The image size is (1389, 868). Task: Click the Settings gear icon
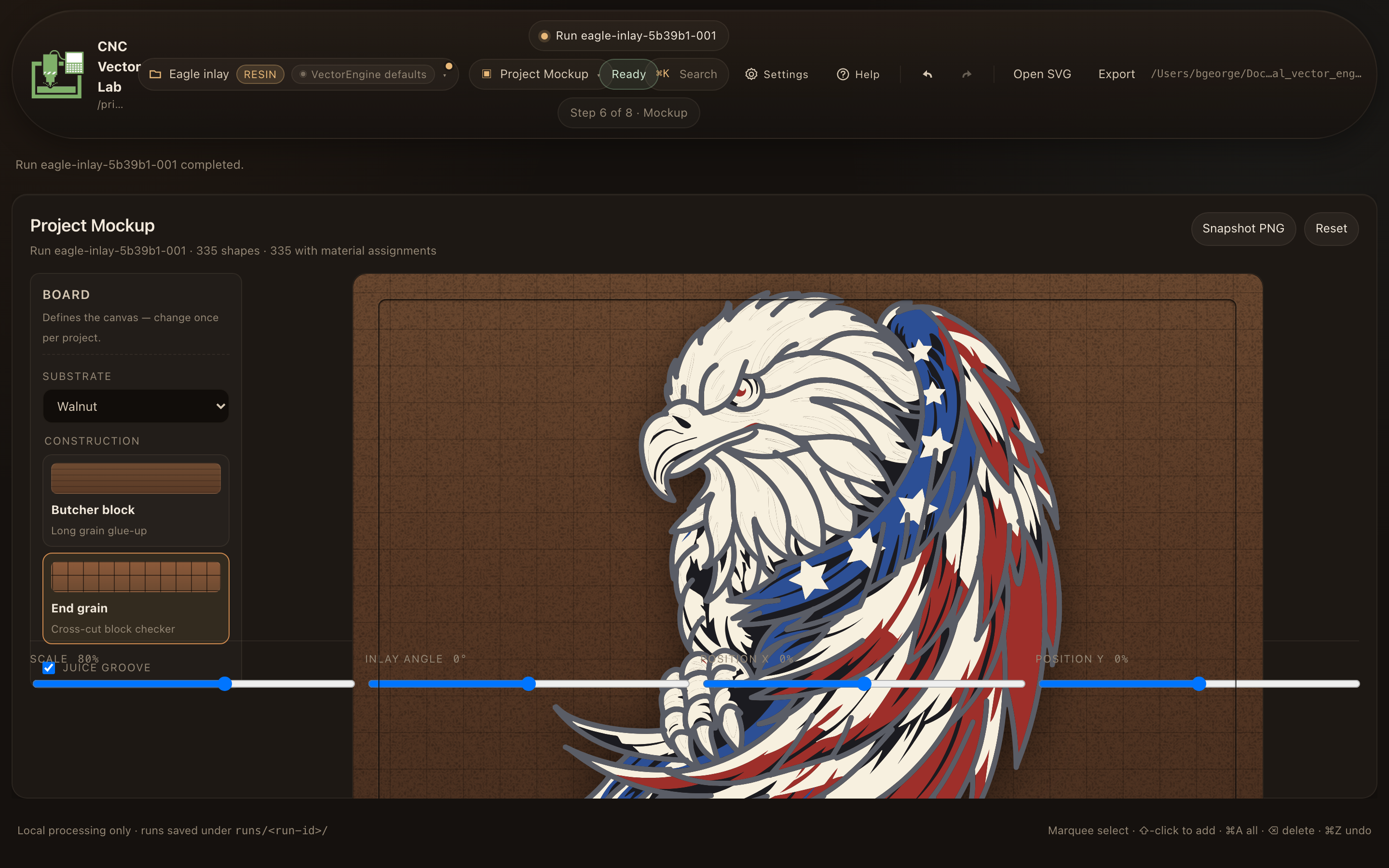point(751,74)
